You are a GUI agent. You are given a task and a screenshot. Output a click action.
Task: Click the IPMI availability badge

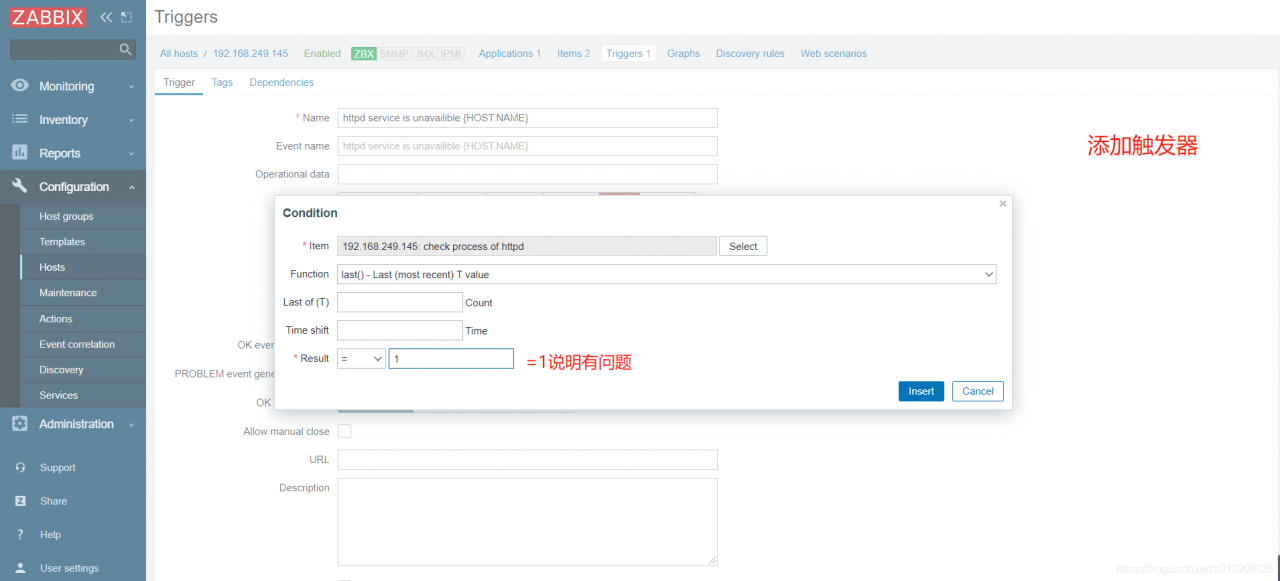click(x=452, y=54)
